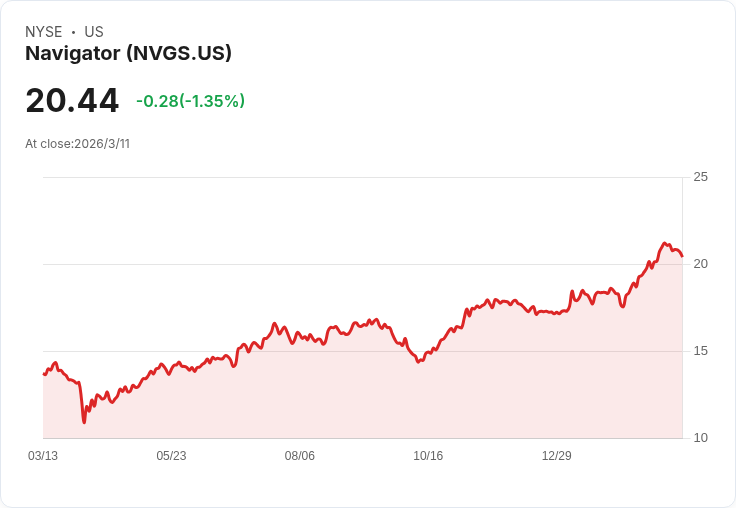This screenshot has width=736, height=508.
Task: Click the NYSE exchange label
Action: pyautogui.click(x=44, y=32)
